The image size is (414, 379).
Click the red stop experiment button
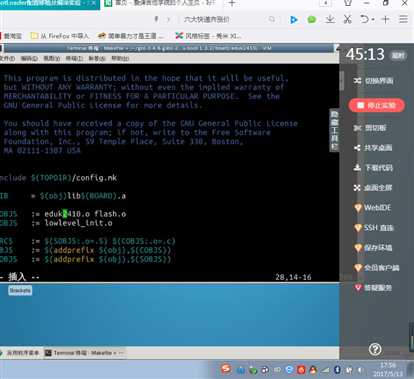[377, 105]
